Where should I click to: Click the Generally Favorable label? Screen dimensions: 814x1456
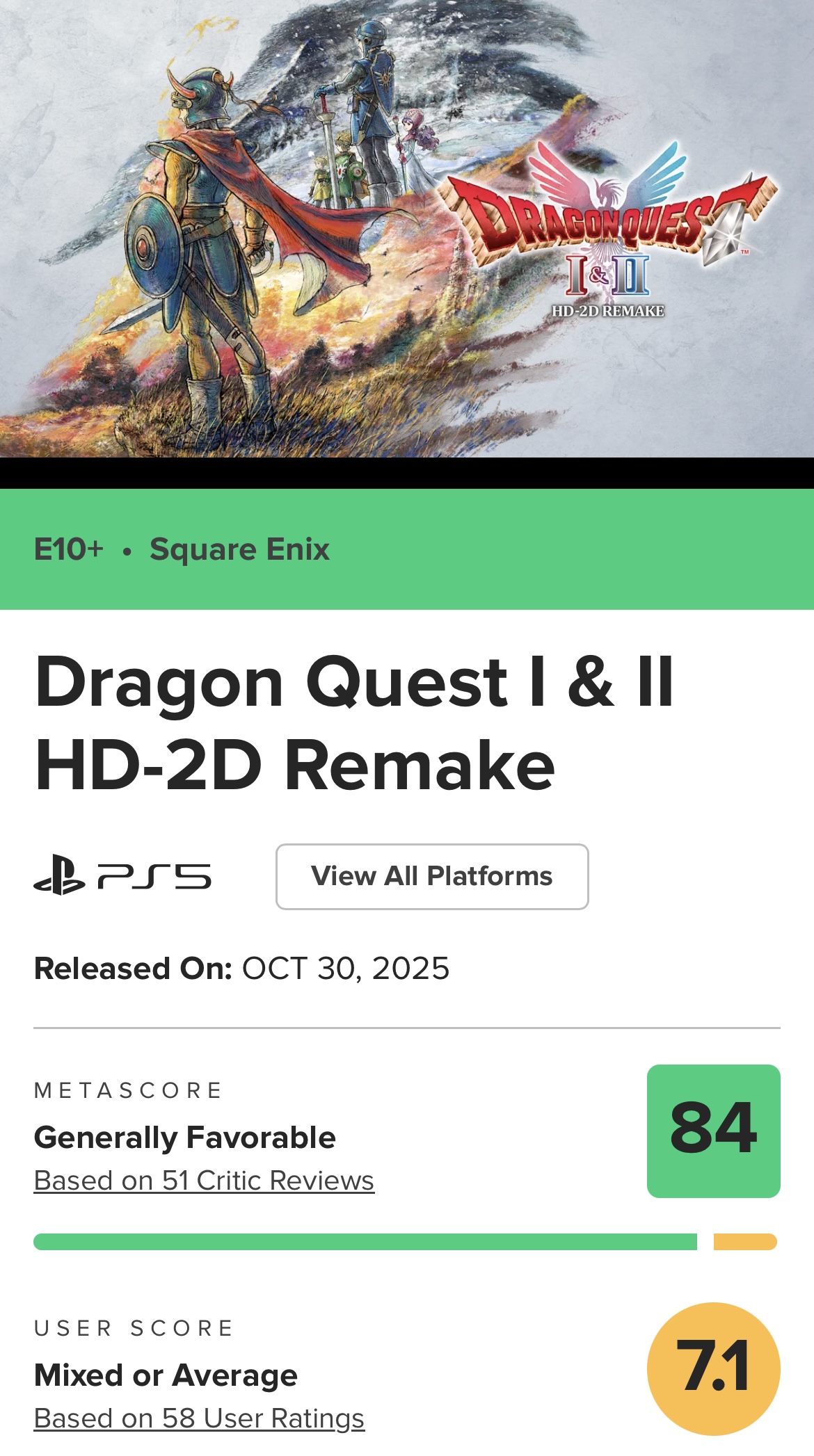(184, 1138)
